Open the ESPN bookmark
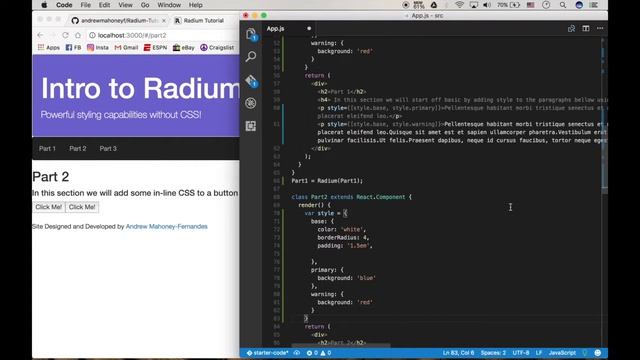 coord(155,47)
